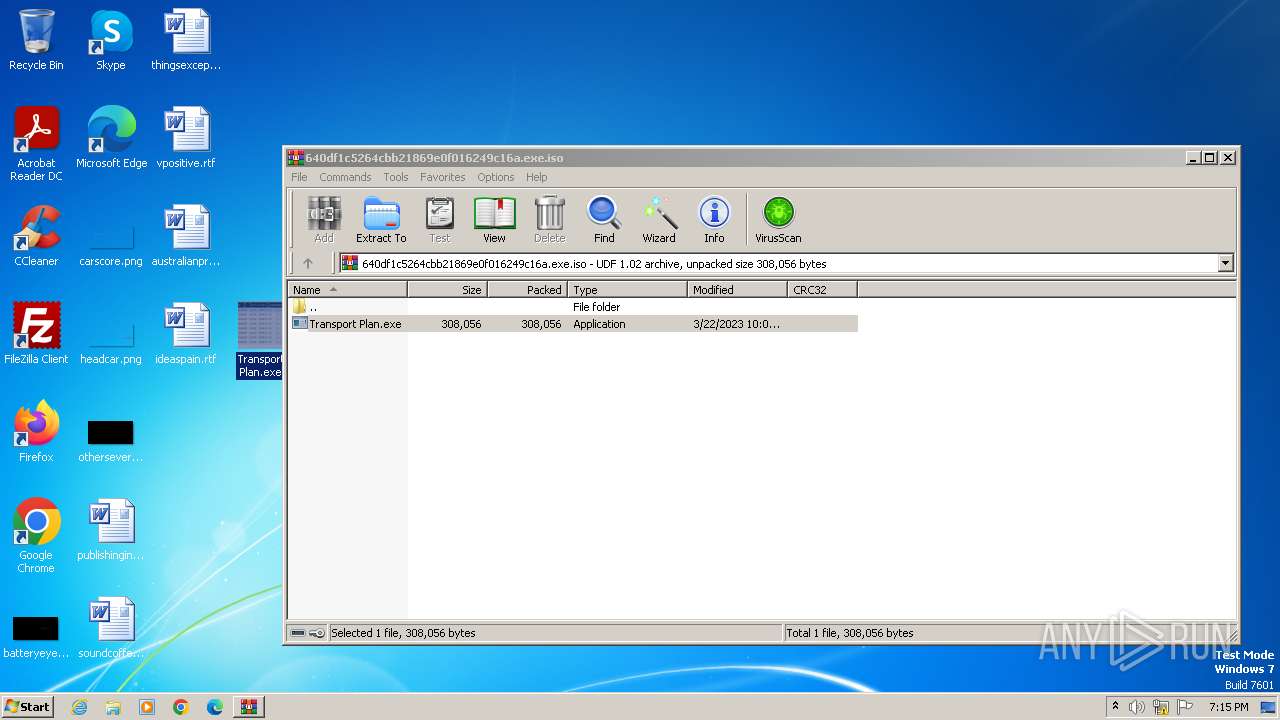
Task: Open the Favorites menu
Action: [x=443, y=177]
